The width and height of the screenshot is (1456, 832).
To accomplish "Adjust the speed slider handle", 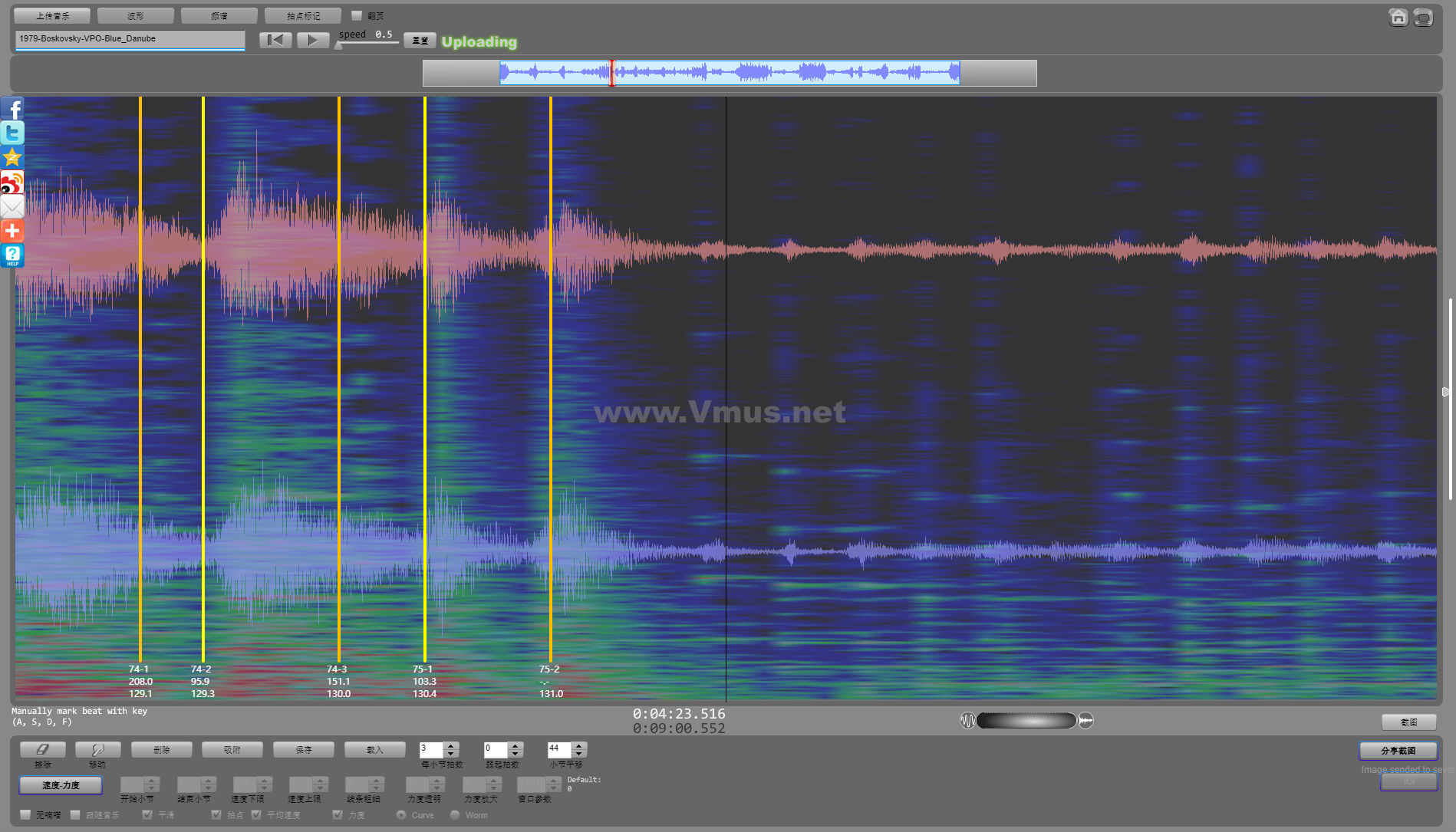I will click(338, 45).
